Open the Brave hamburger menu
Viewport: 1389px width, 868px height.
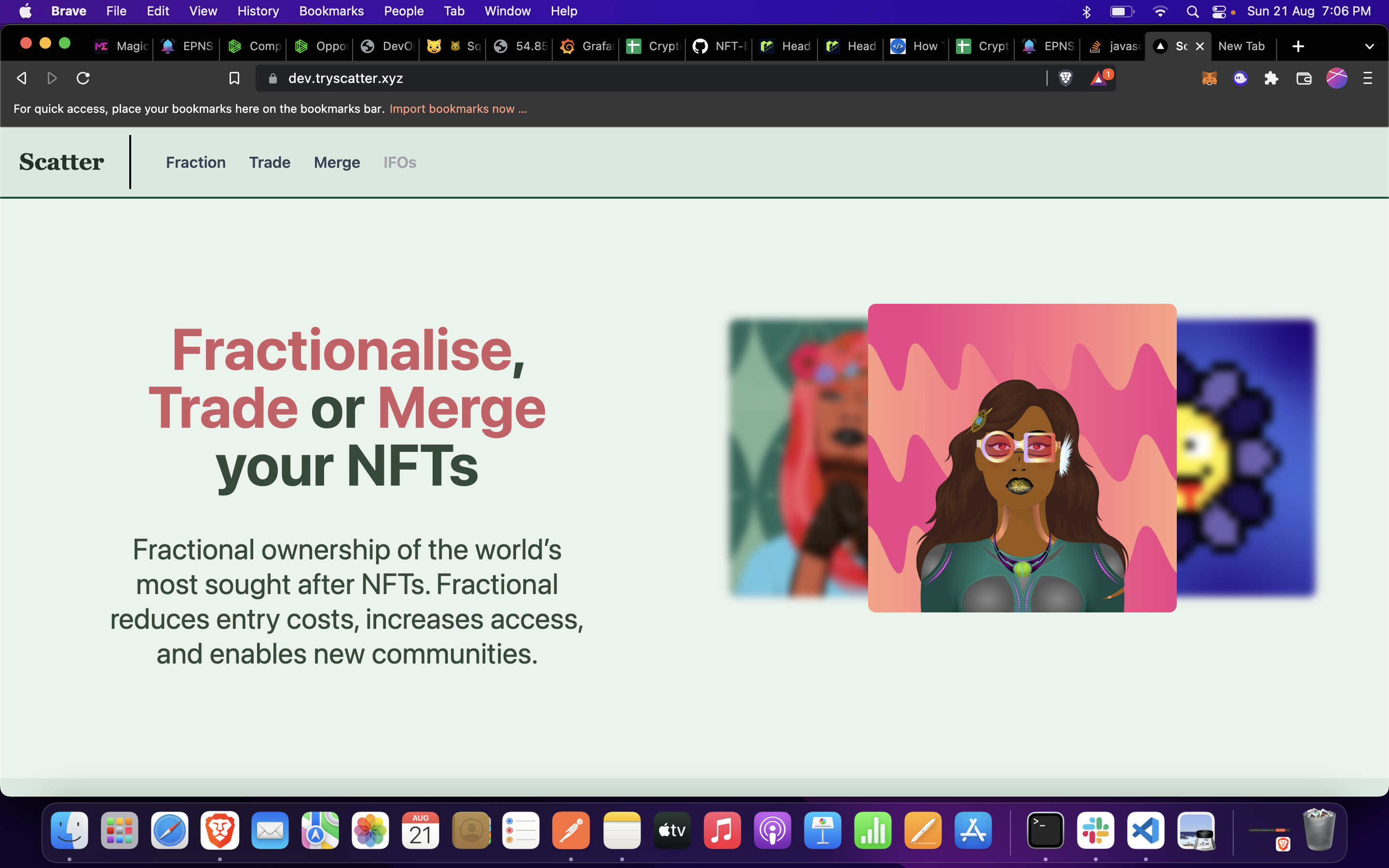pyautogui.click(x=1368, y=78)
